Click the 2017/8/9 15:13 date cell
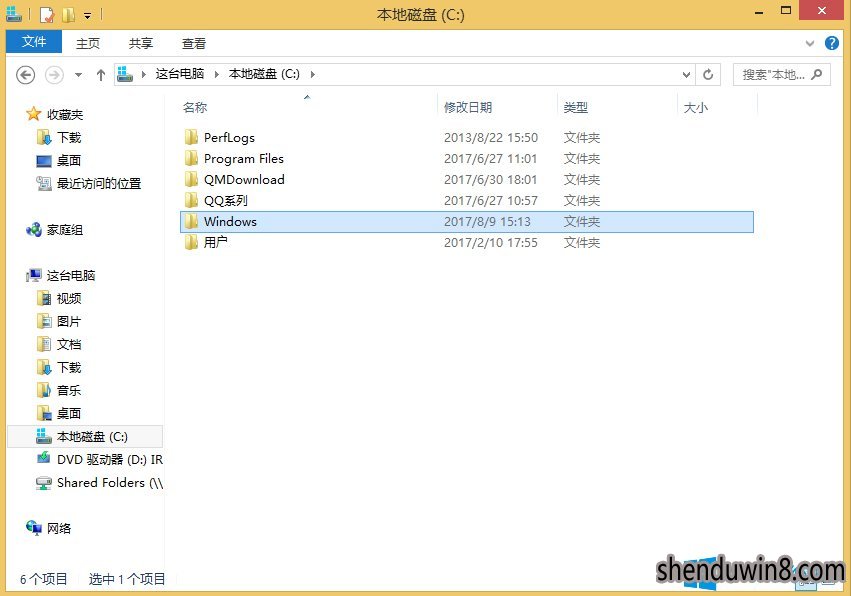851x596 pixels. tap(487, 221)
